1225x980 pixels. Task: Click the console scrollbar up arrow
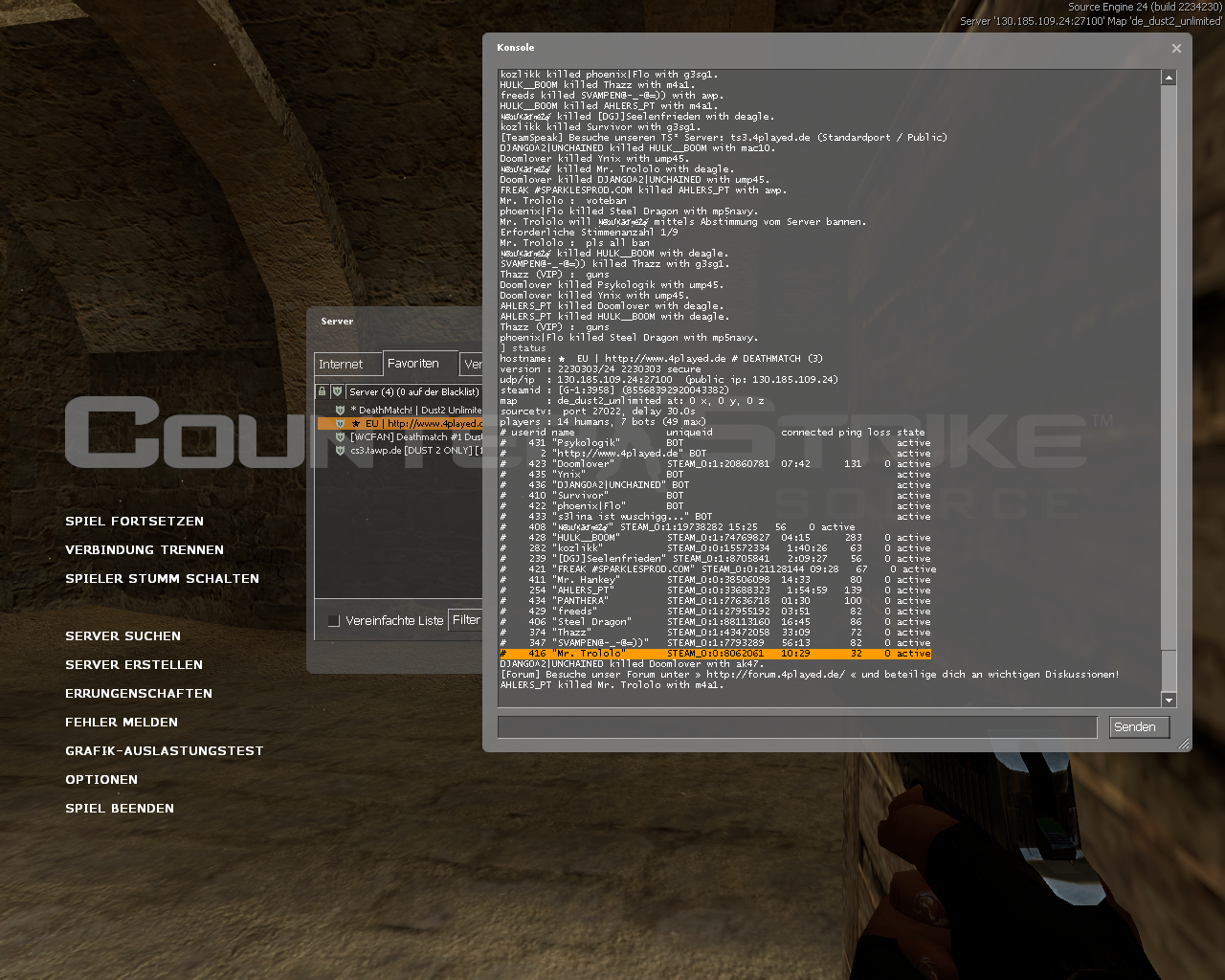coord(1169,78)
